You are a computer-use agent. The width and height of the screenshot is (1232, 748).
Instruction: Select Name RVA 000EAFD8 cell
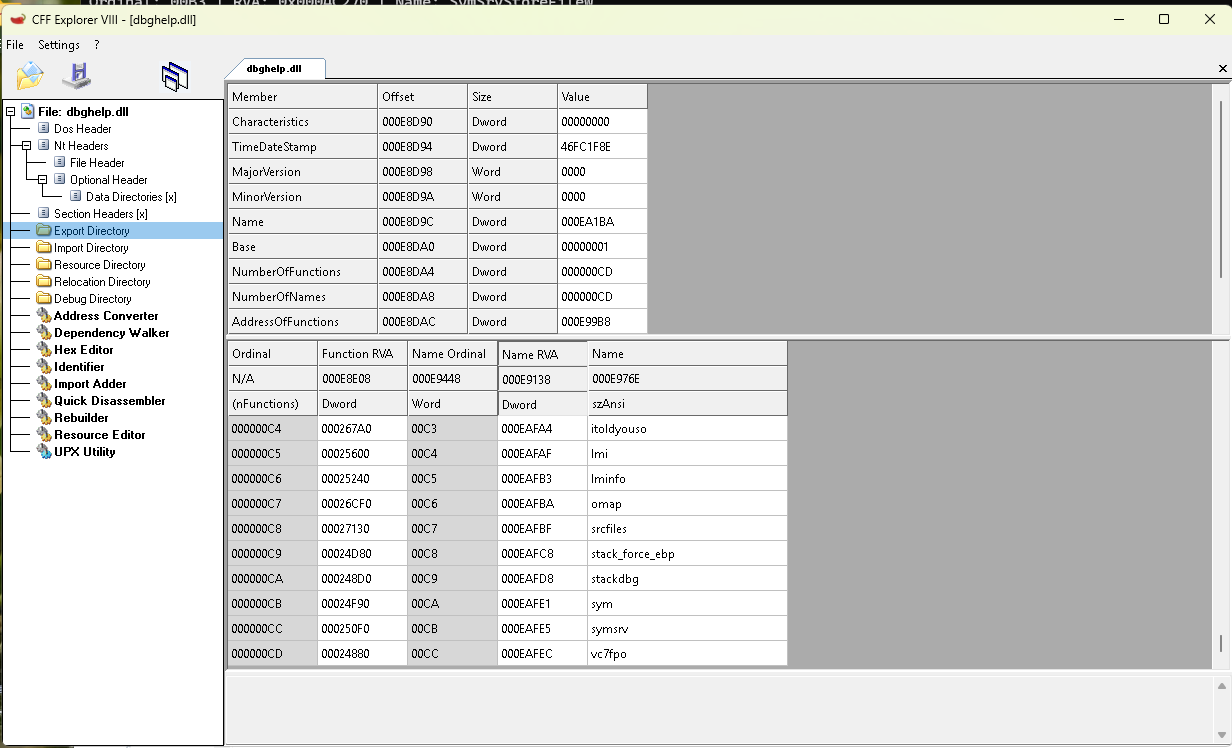point(542,578)
